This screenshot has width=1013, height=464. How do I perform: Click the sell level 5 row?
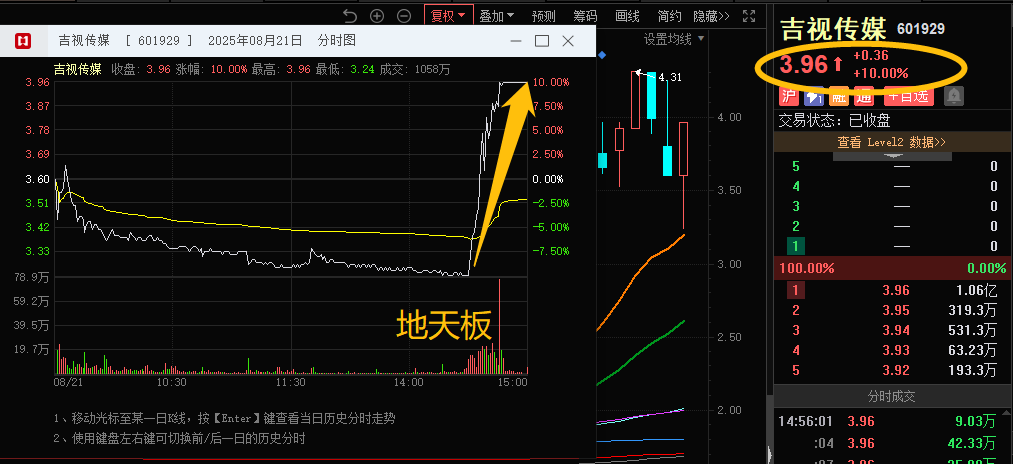892,166
